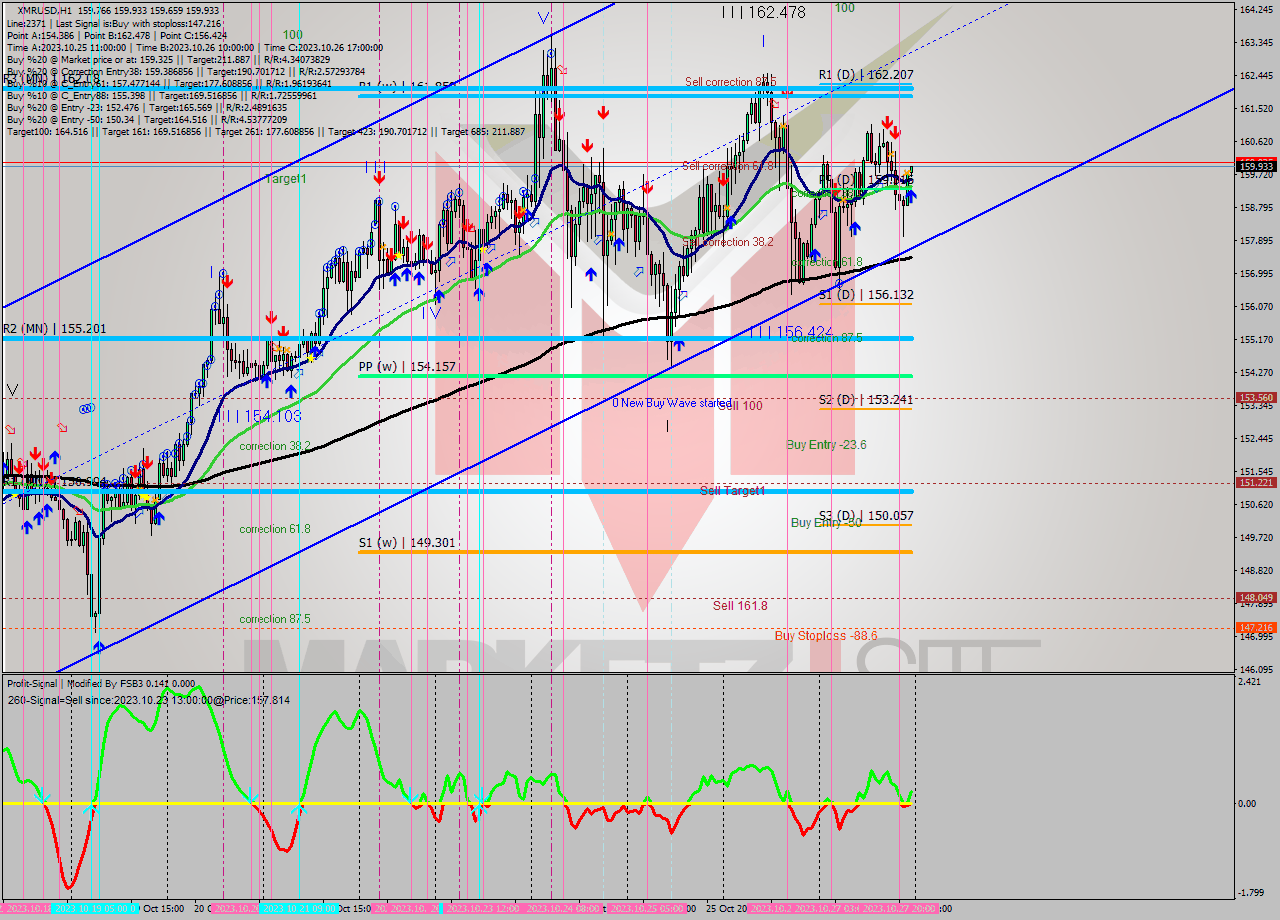Click the blue up arrow below the chart's lowest candle

[99, 648]
